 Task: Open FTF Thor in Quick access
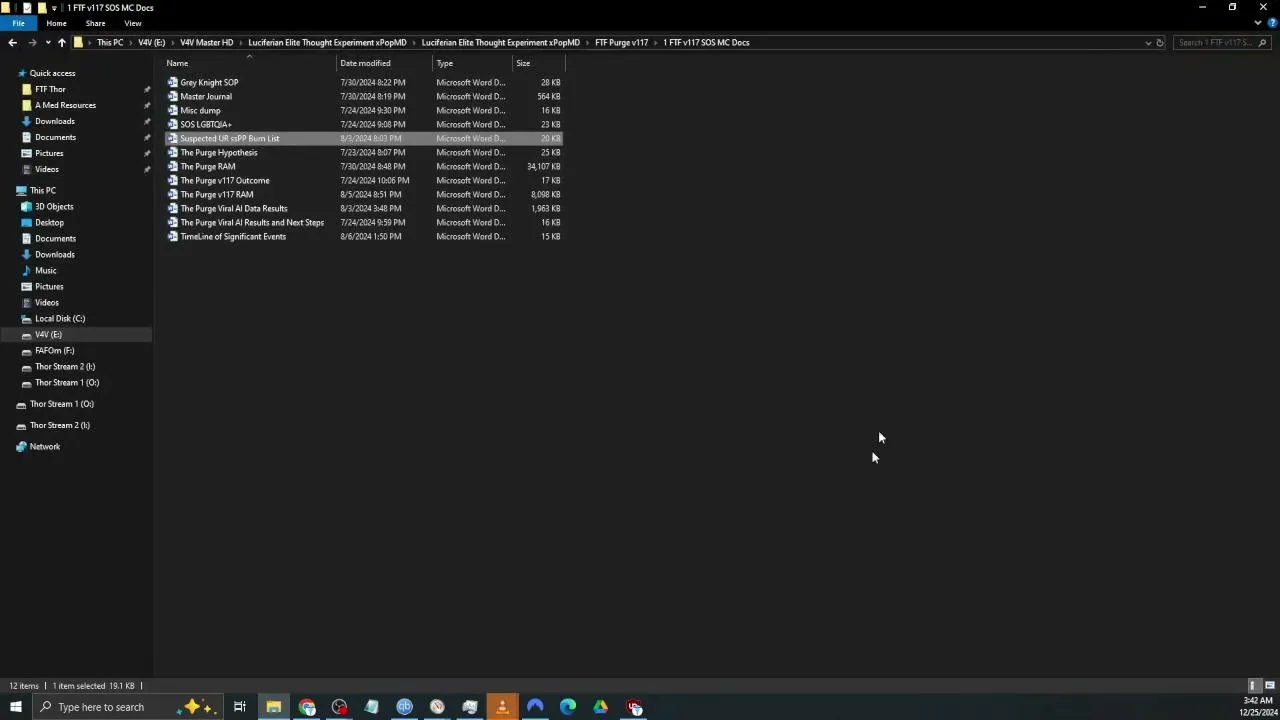pos(50,89)
